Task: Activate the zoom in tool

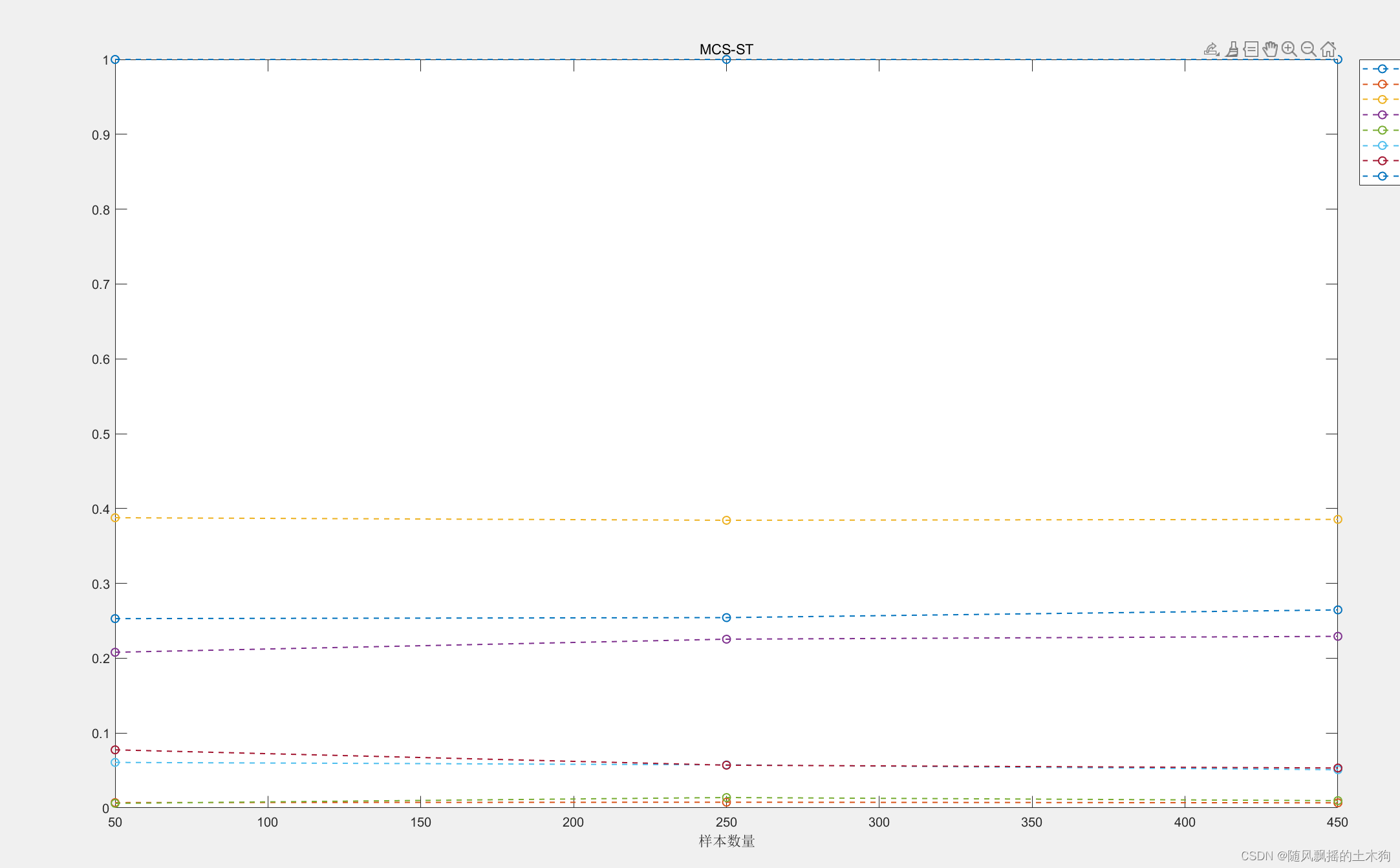Action: tap(1289, 49)
